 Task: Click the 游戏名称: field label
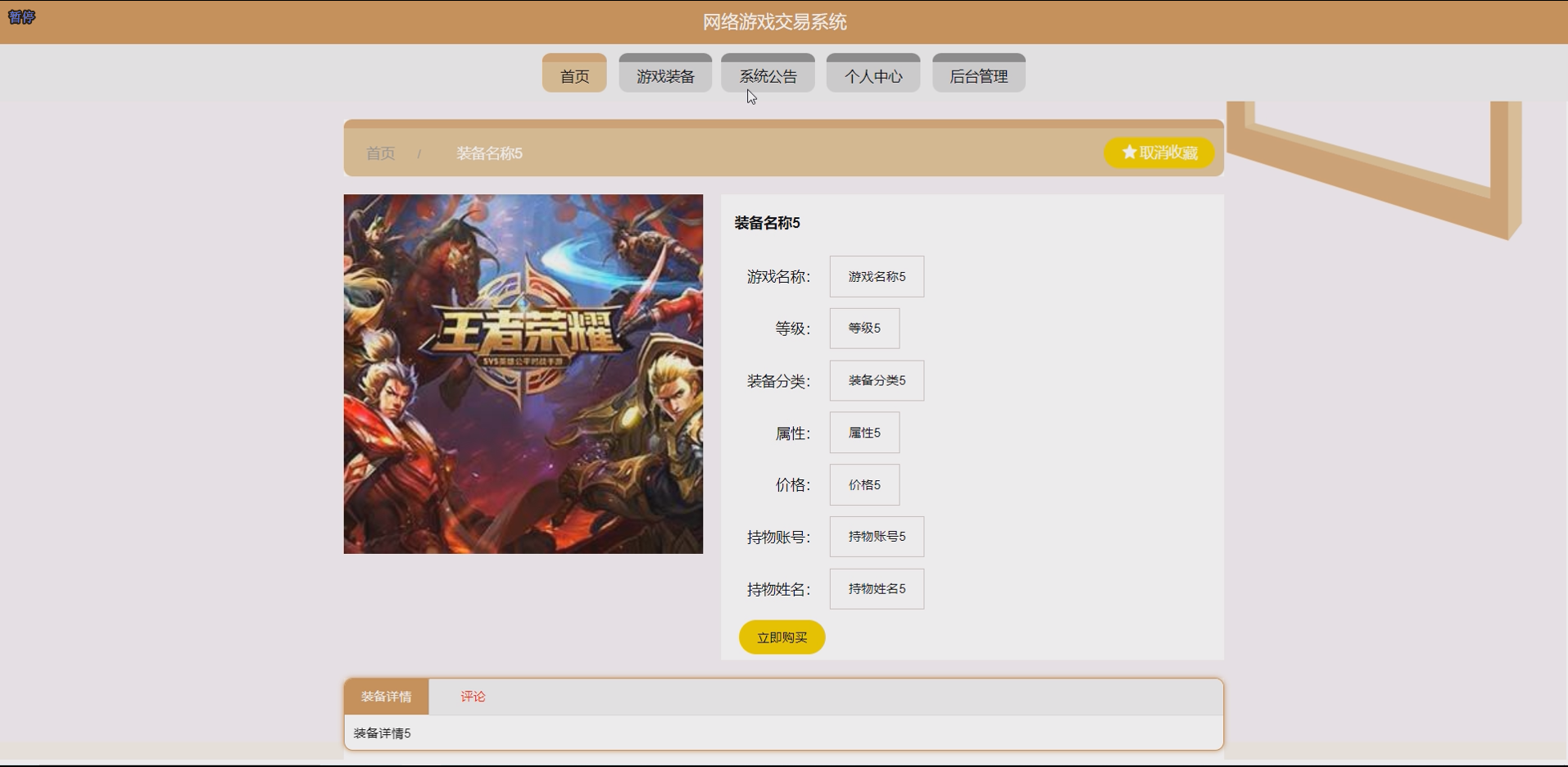point(778,277)
